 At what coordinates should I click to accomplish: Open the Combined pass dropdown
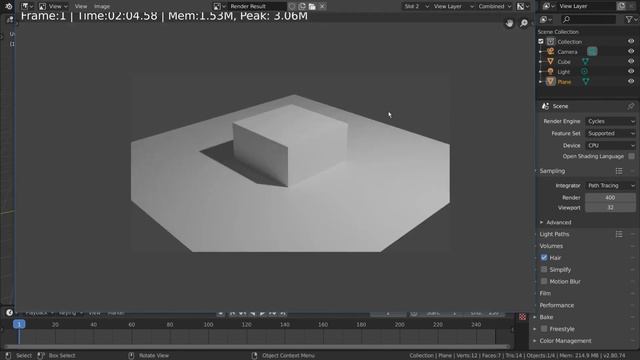pos(494,6)
